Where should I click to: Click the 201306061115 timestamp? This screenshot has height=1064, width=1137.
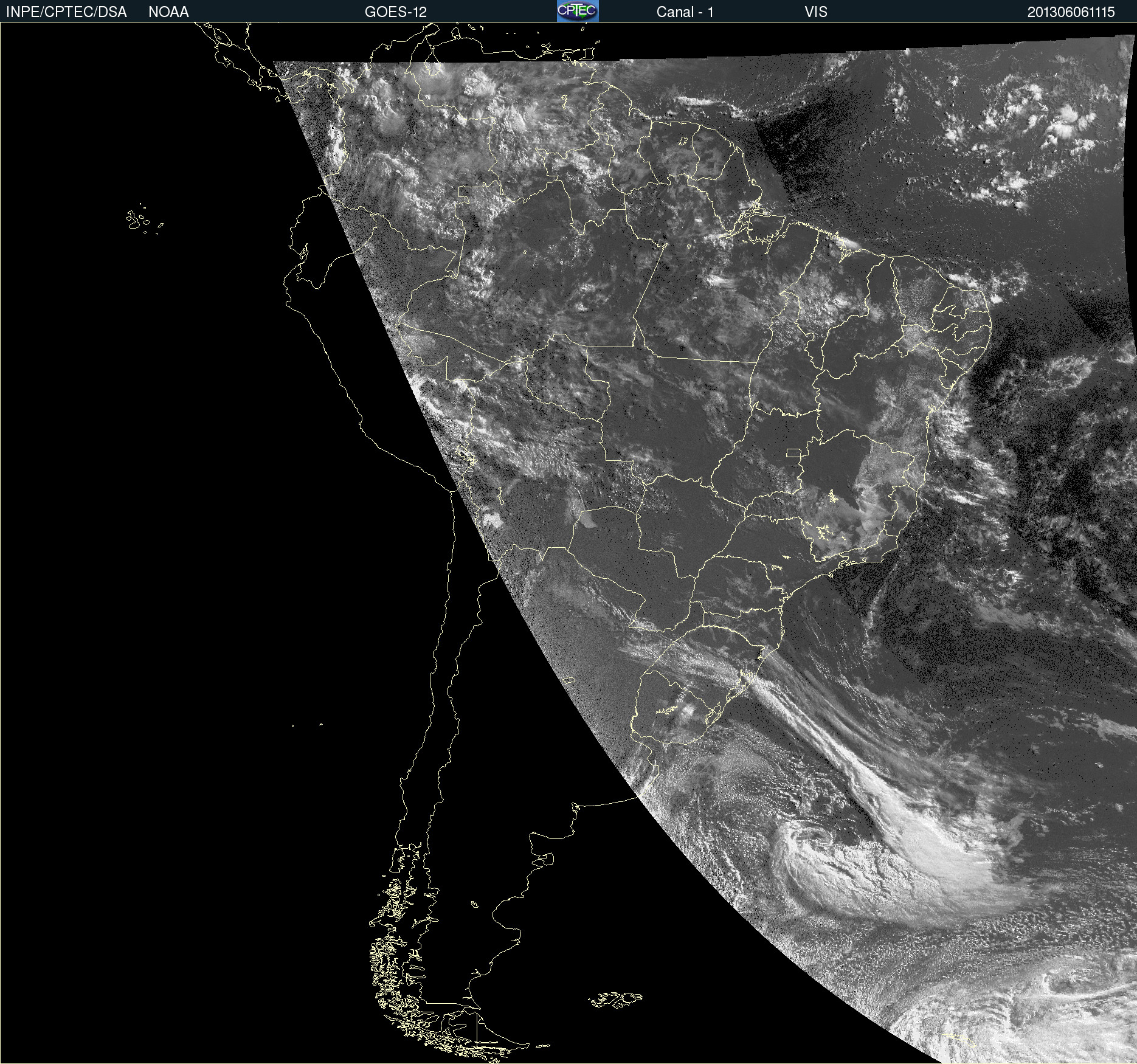(1071, 12)
